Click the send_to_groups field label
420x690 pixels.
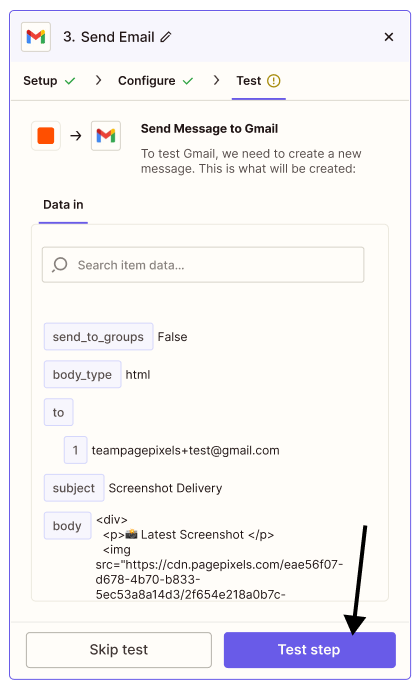(98, 337)
